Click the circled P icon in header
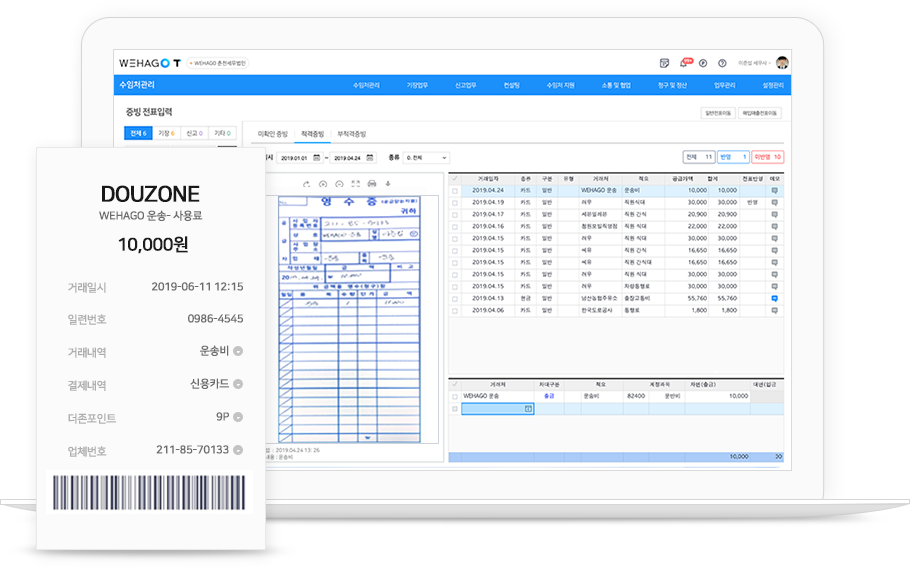 pos(703,63)
